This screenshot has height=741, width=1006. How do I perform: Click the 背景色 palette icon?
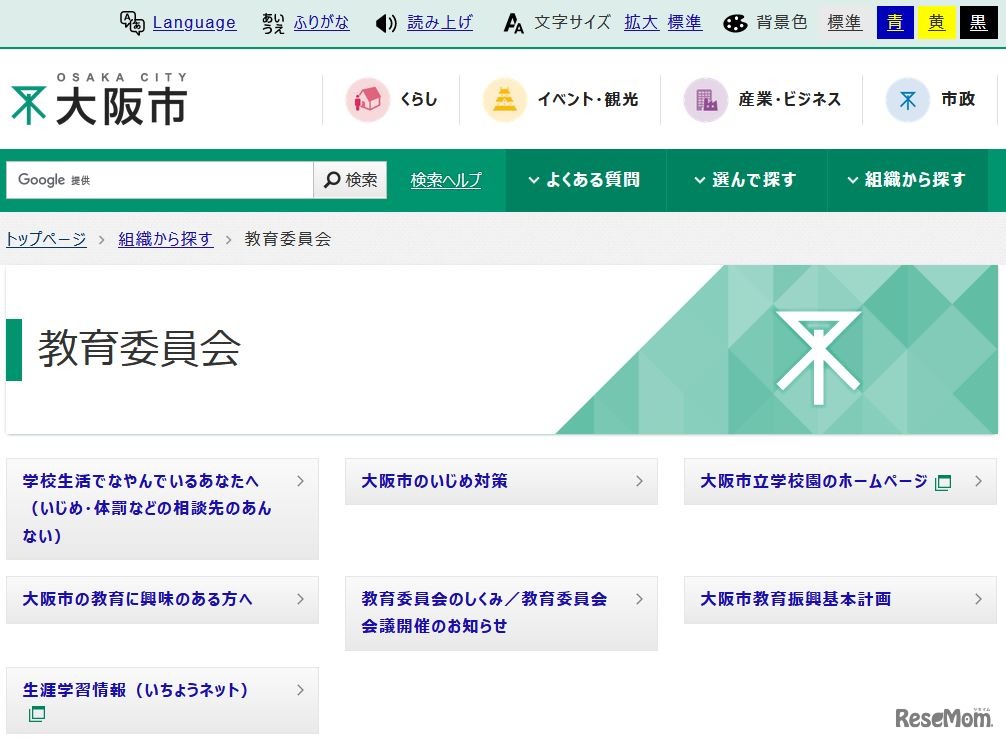(736, 22)
